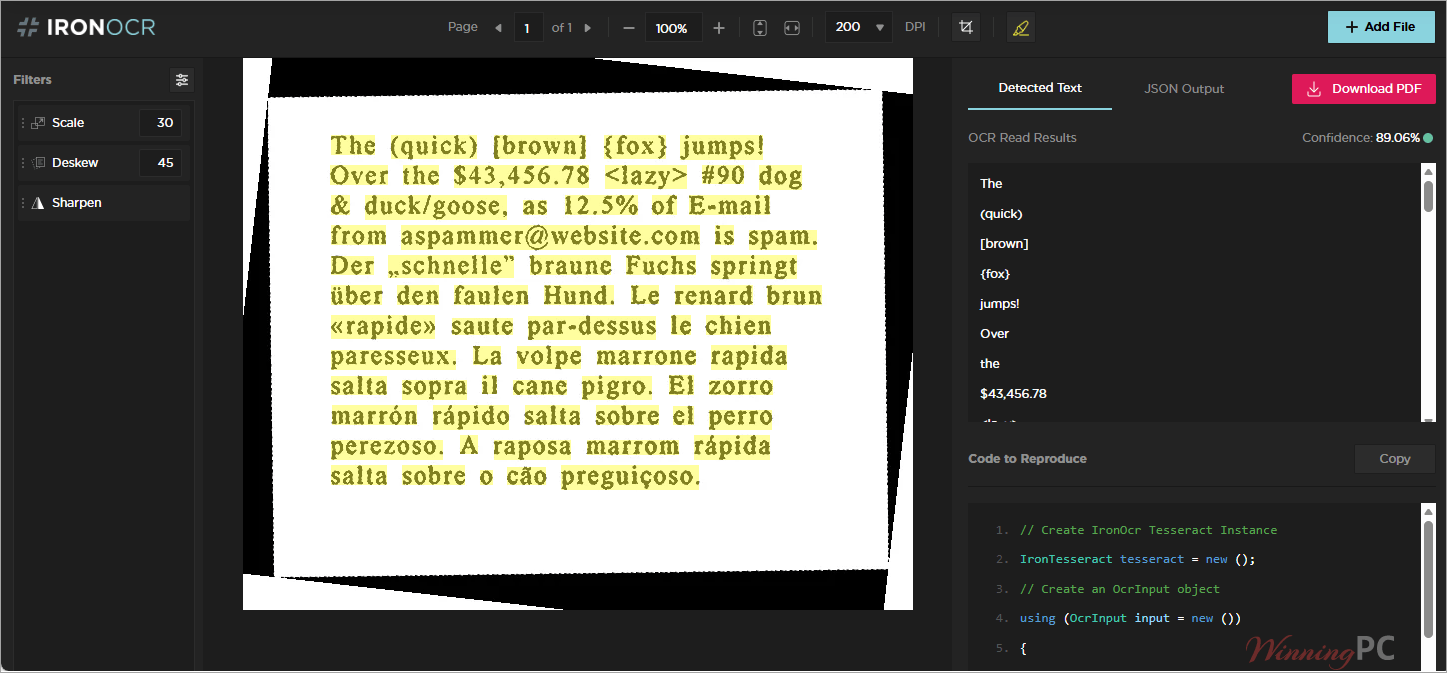The width and height of the screenshot is (1447, 673).
Task: Click the Filters heading
Action: click(32, 80)
